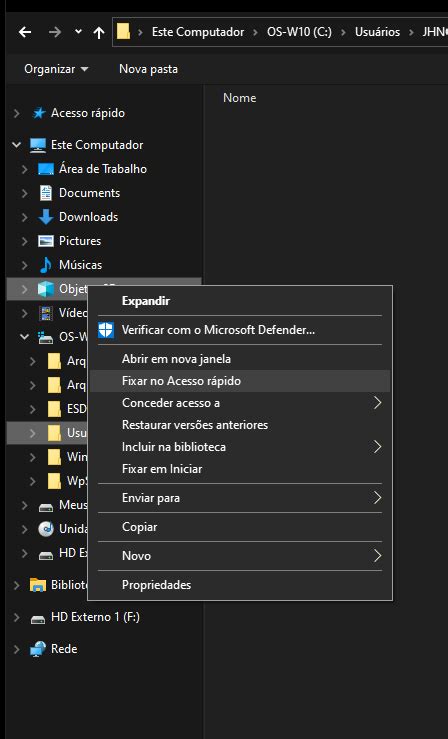
Task: Select the Rede network icon
Action: coord(38,649)
